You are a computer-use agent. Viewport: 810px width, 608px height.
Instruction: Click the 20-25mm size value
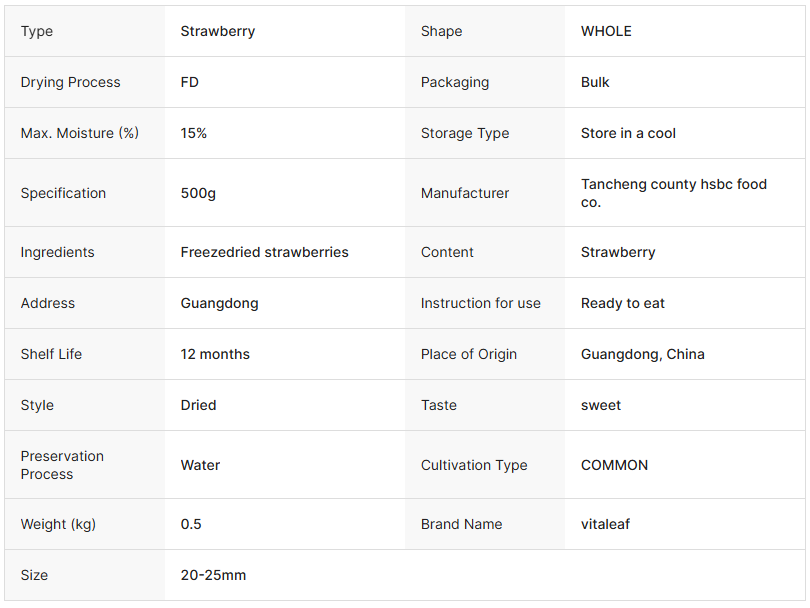point(213,575)
